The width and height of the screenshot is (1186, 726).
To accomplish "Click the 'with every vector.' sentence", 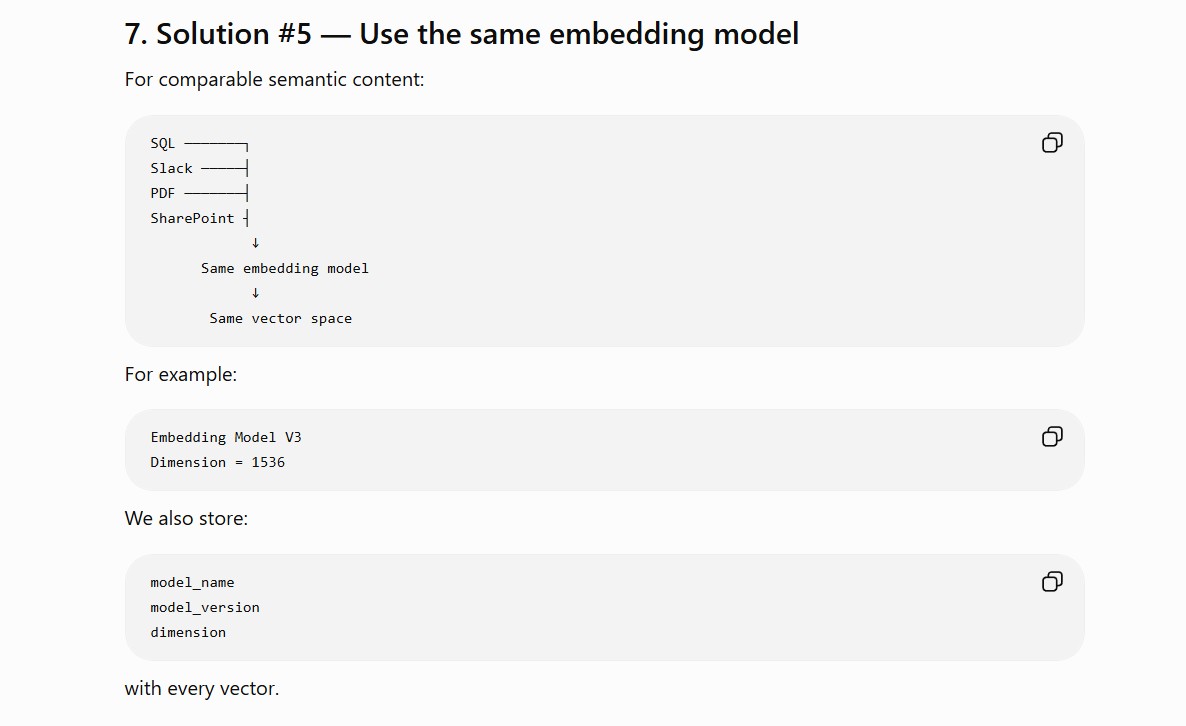I will click(202, 688).
